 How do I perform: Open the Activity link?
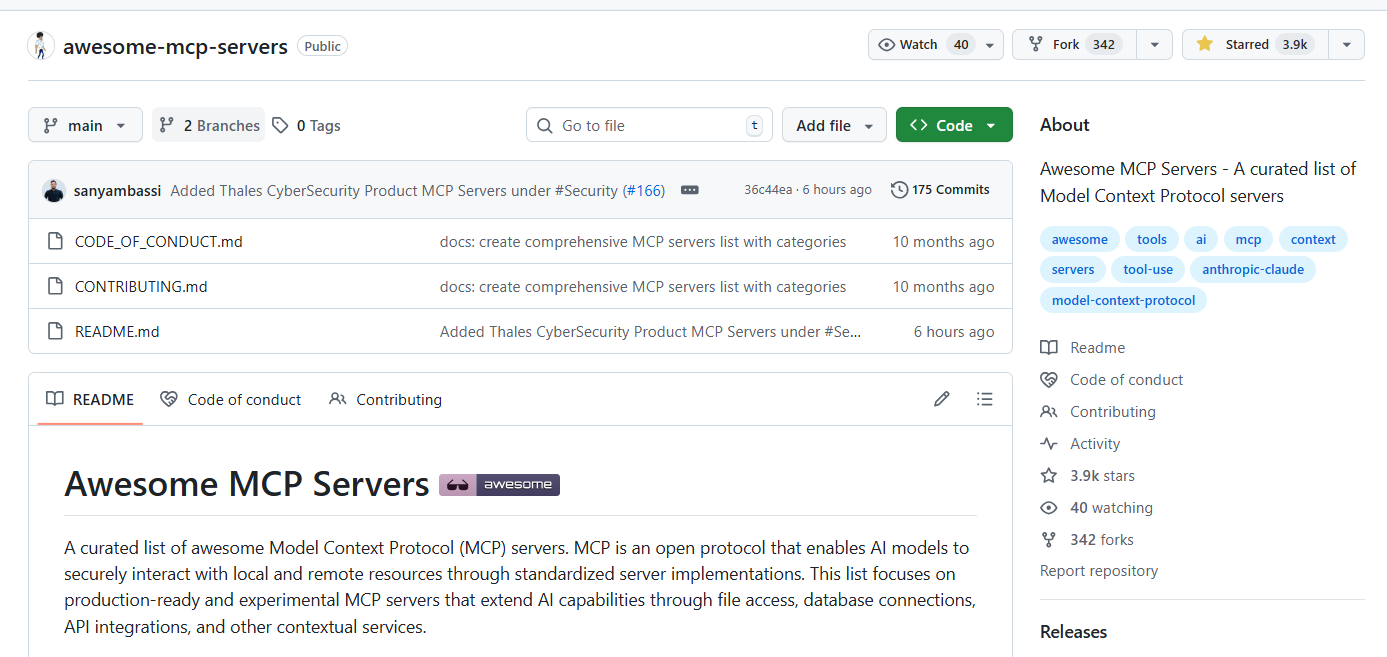tap(1080, 443)
